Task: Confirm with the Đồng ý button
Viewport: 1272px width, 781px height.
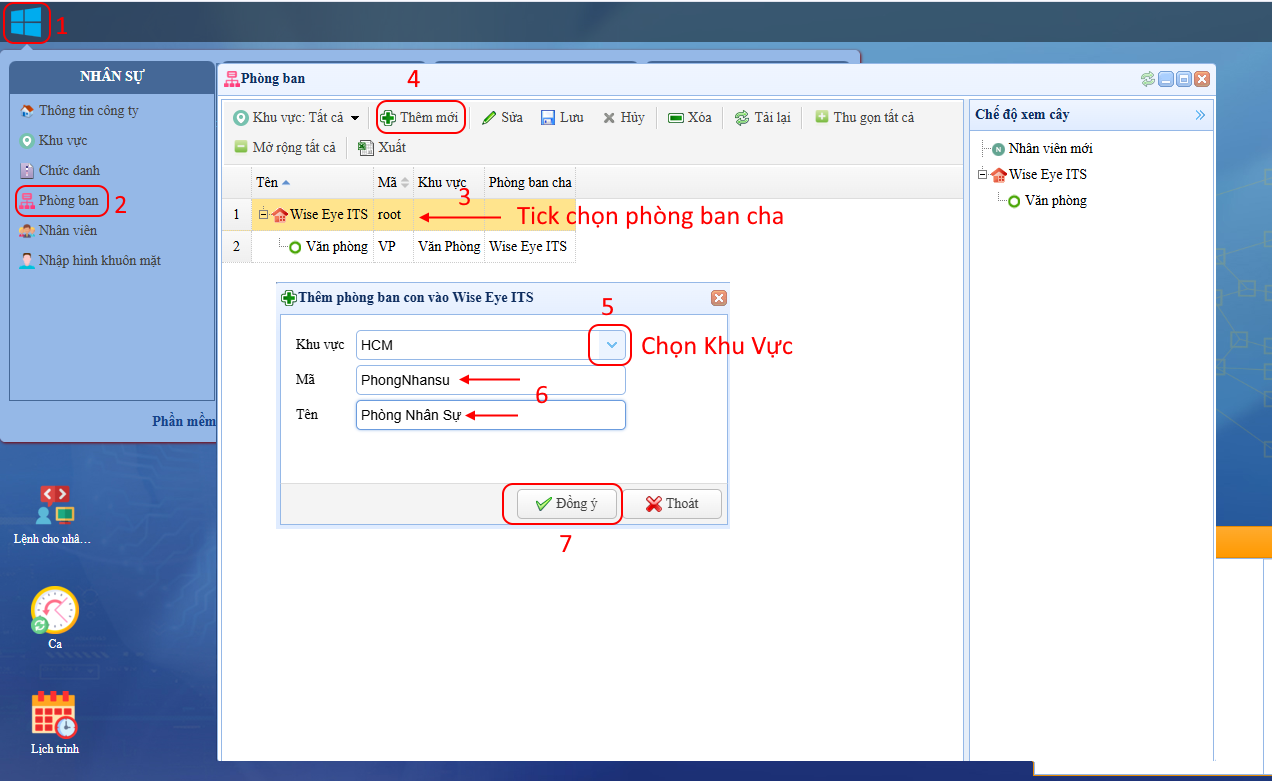Action: pos(566,503)
